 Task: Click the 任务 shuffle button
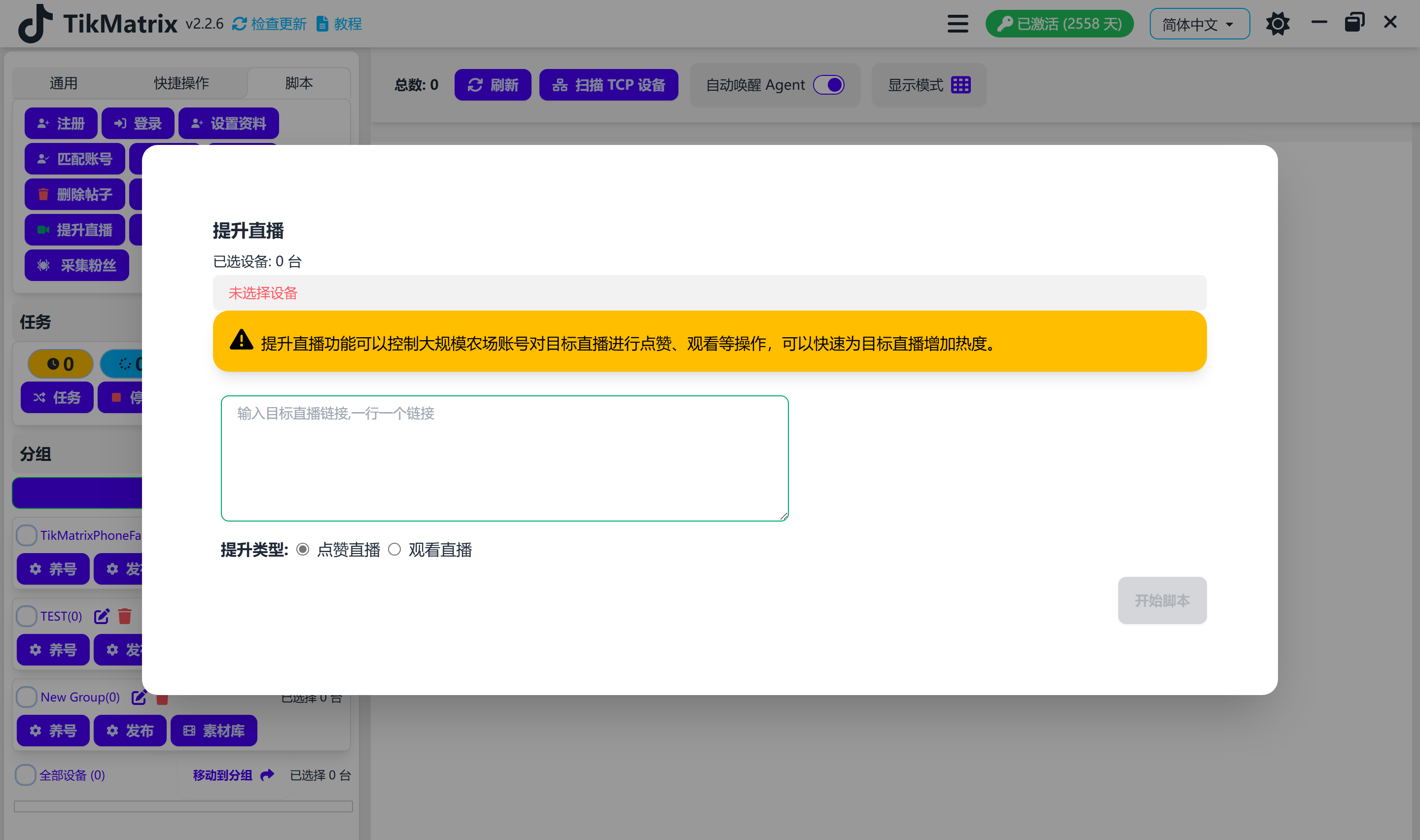click(57, 397)
